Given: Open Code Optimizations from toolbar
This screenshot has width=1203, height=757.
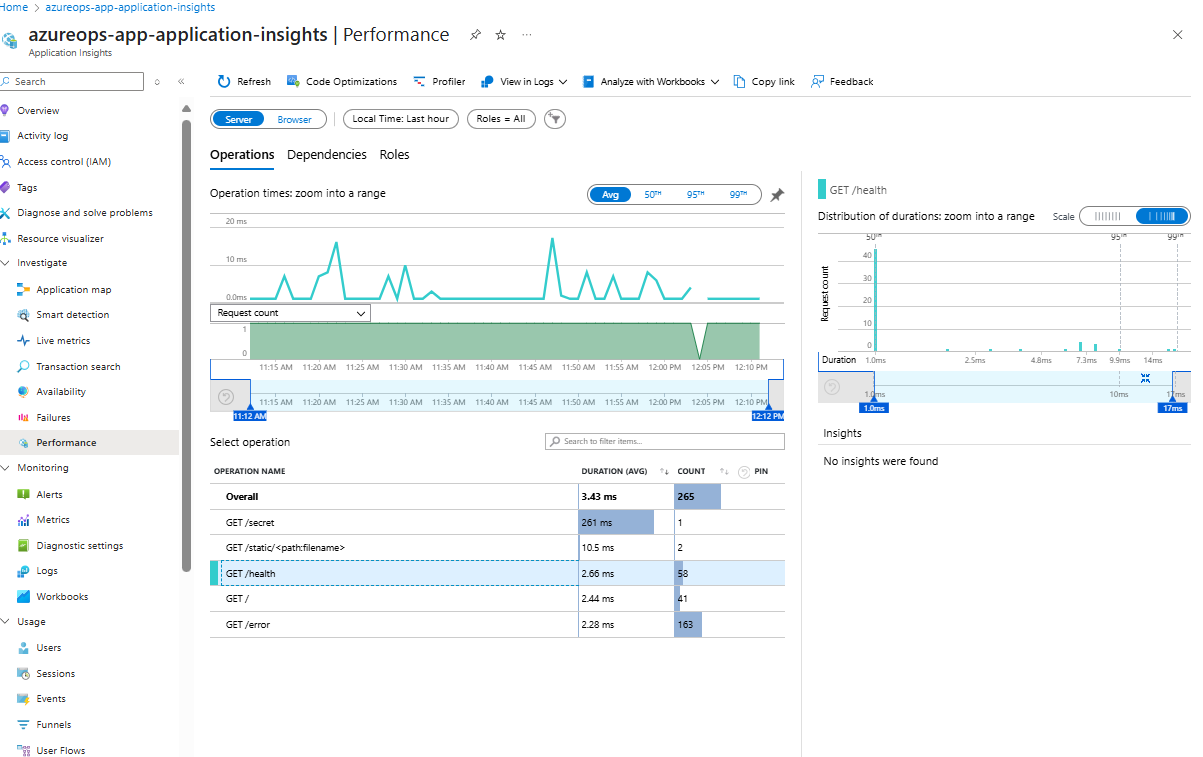Looking at the screenshot, I should pyautogui.click(x=342, y=81).
